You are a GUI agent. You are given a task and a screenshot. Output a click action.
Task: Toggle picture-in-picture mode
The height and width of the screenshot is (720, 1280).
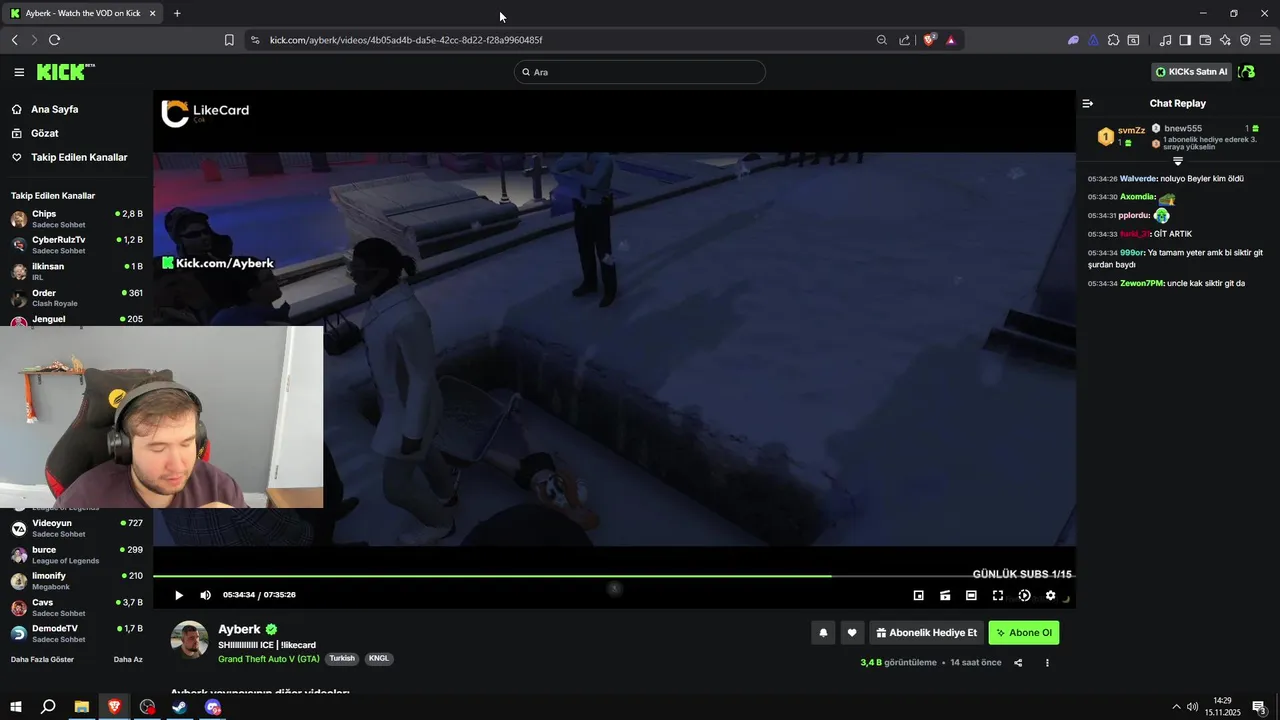point(919,595)
